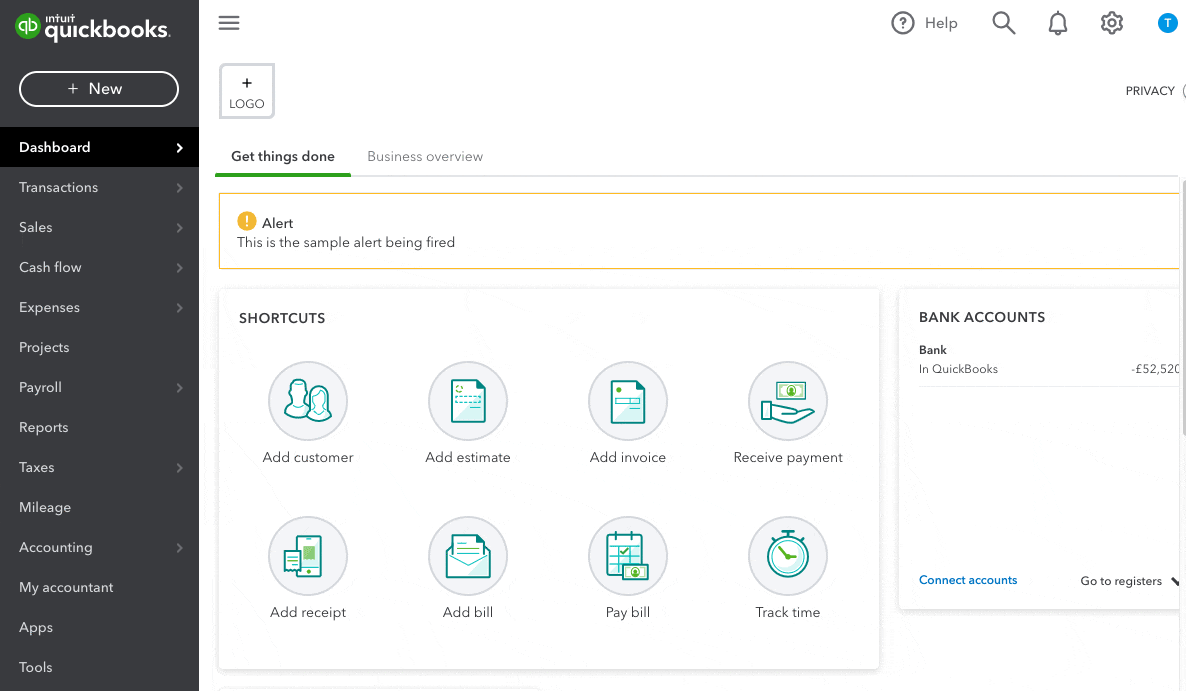The width and height of the screenshot is (1186, 691).
Task: Click the Add receipt shortcut icon
Action: (x=308, y=556)
